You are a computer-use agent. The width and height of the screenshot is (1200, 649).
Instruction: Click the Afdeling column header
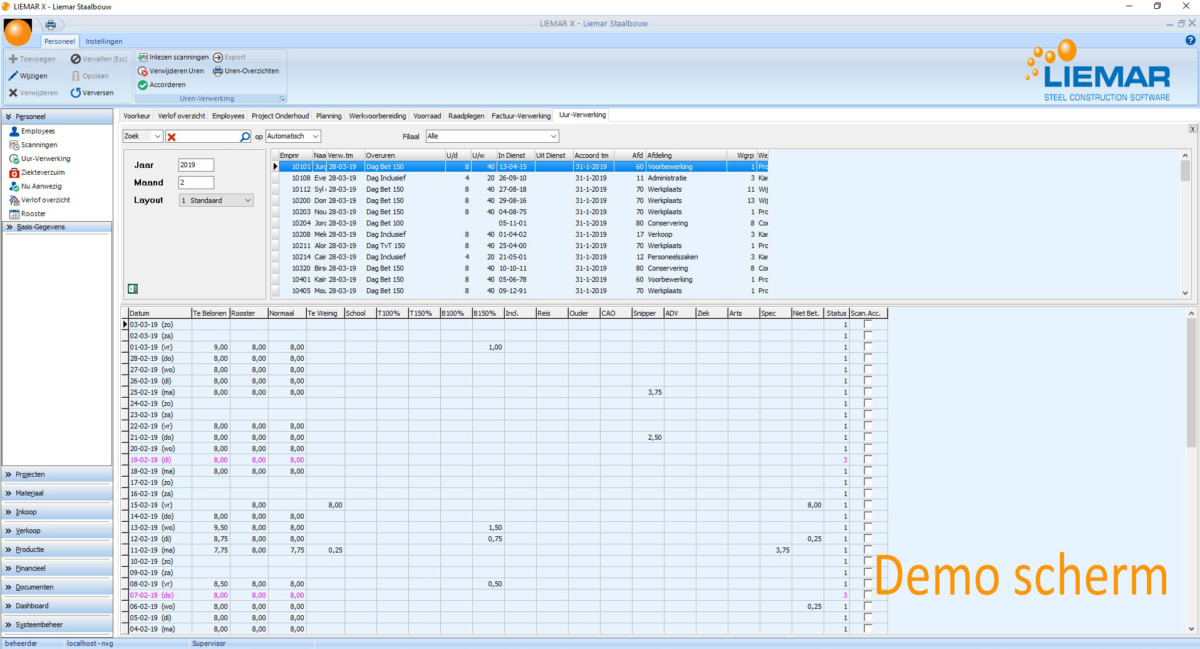click(690, 155)
